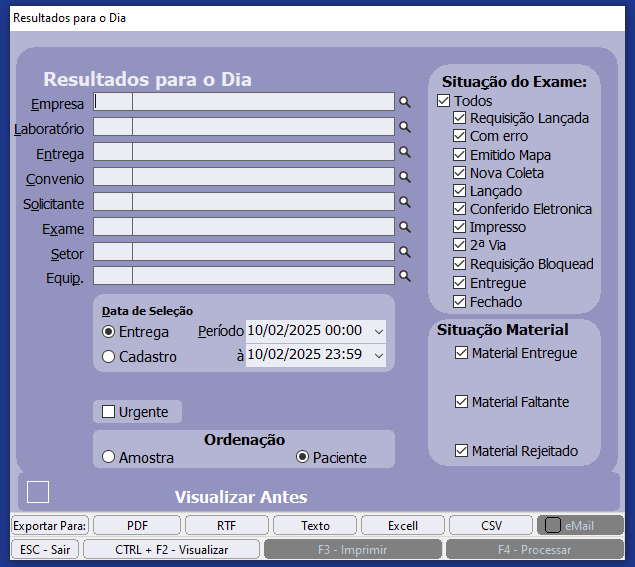Click the search magnifier beside Empresa field
The width and height of the screenshot is (635, 567).
coord(405,102)
